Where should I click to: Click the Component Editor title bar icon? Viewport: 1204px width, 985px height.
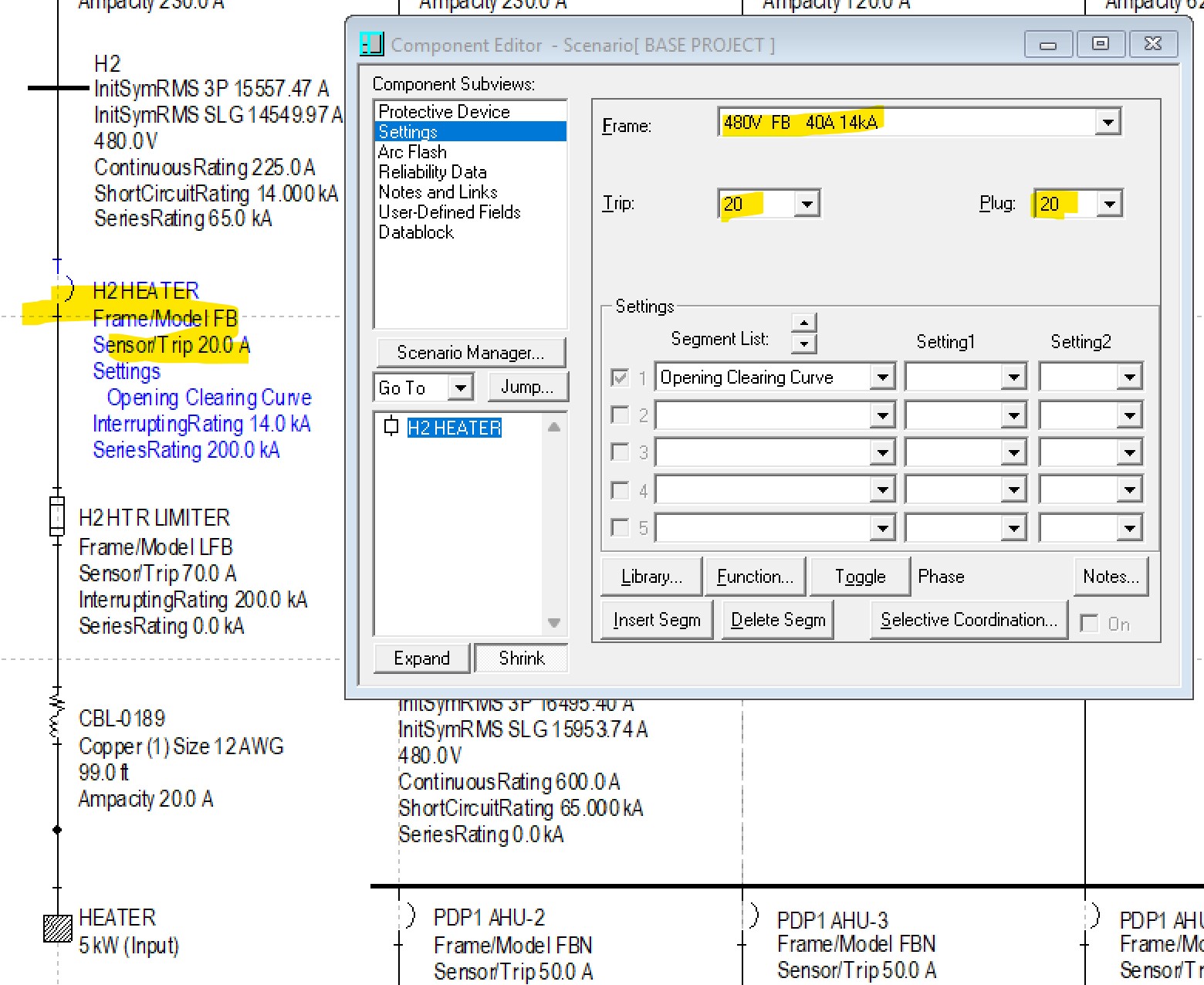pos(371,44)
